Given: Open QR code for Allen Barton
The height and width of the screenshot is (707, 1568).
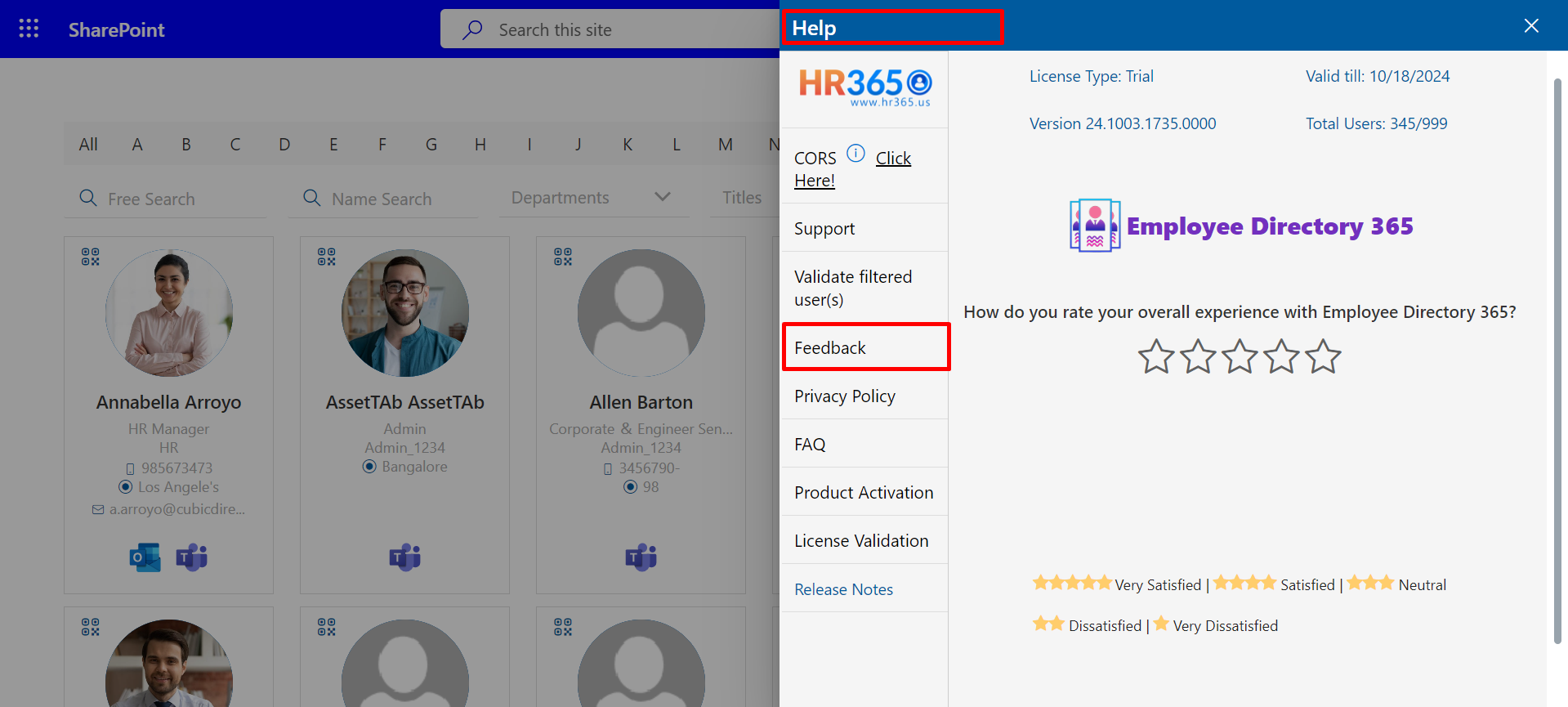Looking at the screenshot, I should coord(563,257).
